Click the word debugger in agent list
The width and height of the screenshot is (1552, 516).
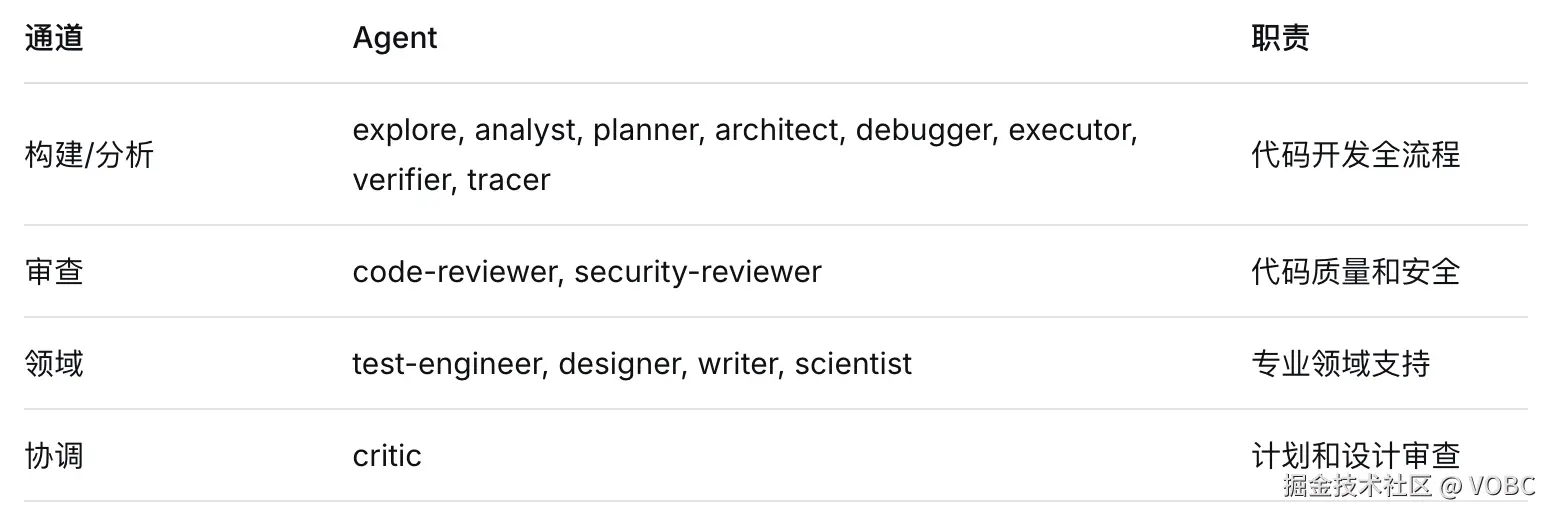point(927,131)
